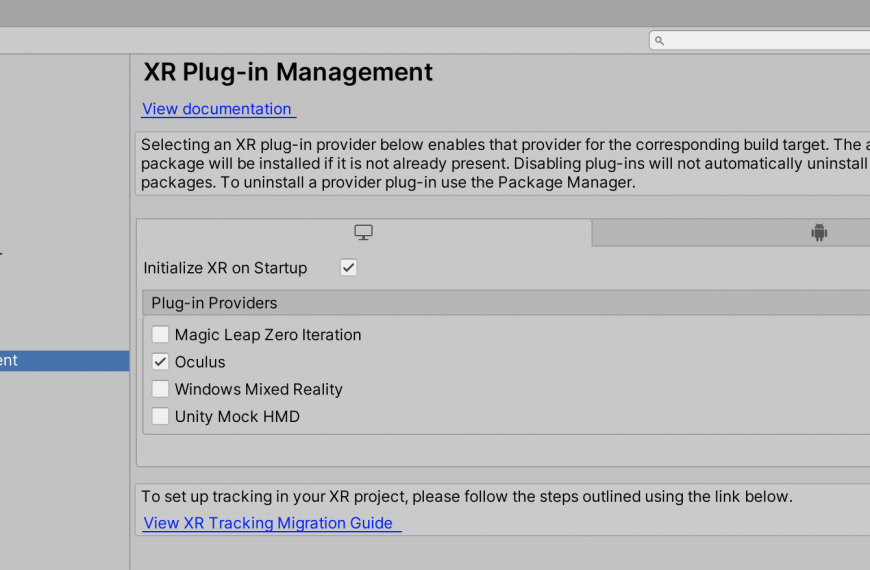
Task: Enable the Unity Mock HMD checkbox
Action: pos(160,416)
